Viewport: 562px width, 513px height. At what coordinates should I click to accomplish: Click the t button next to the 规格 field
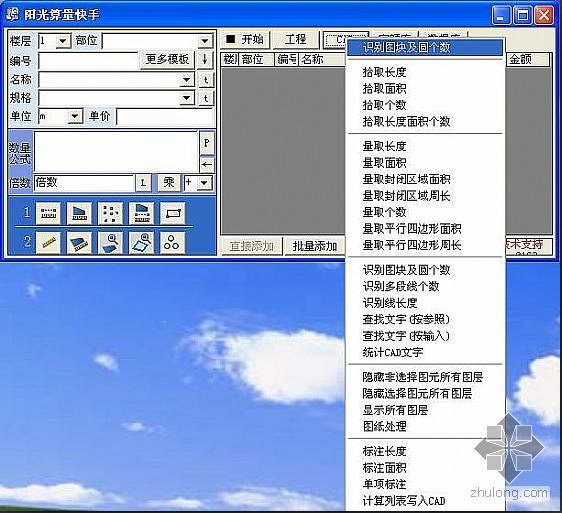click(206, 98)
